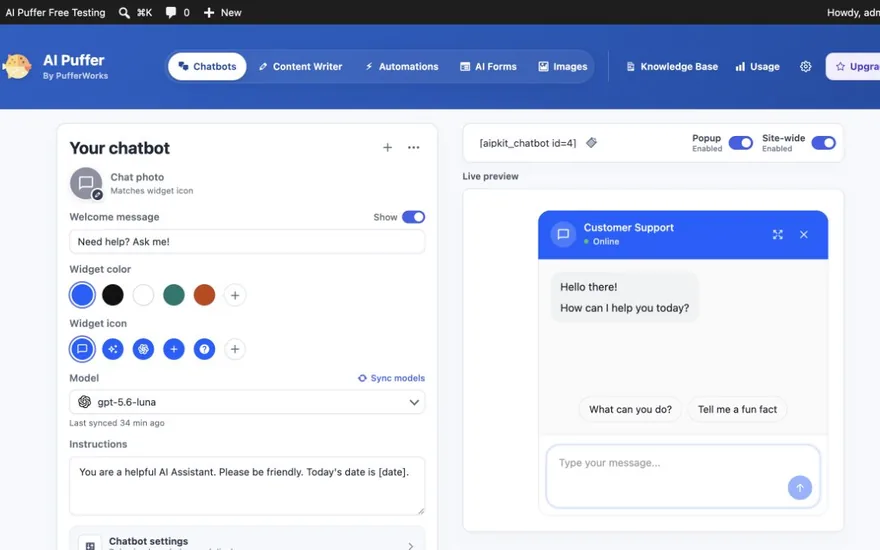
Task: Upload a custom widget icon
Action: point(235,349)
